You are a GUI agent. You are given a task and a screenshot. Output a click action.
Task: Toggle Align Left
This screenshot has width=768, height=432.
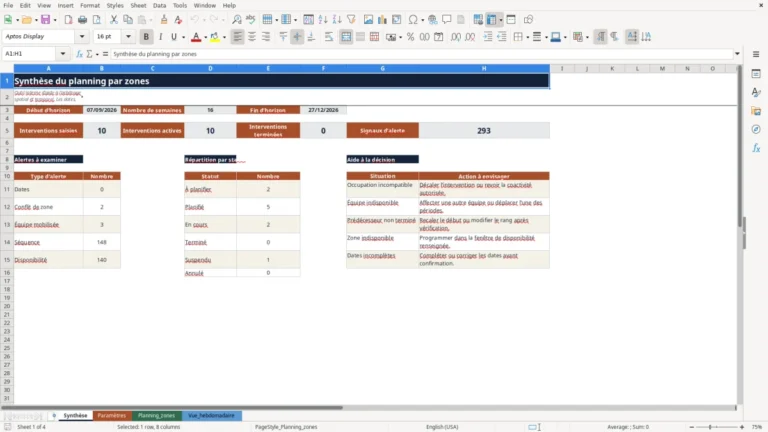coord(238,37)
